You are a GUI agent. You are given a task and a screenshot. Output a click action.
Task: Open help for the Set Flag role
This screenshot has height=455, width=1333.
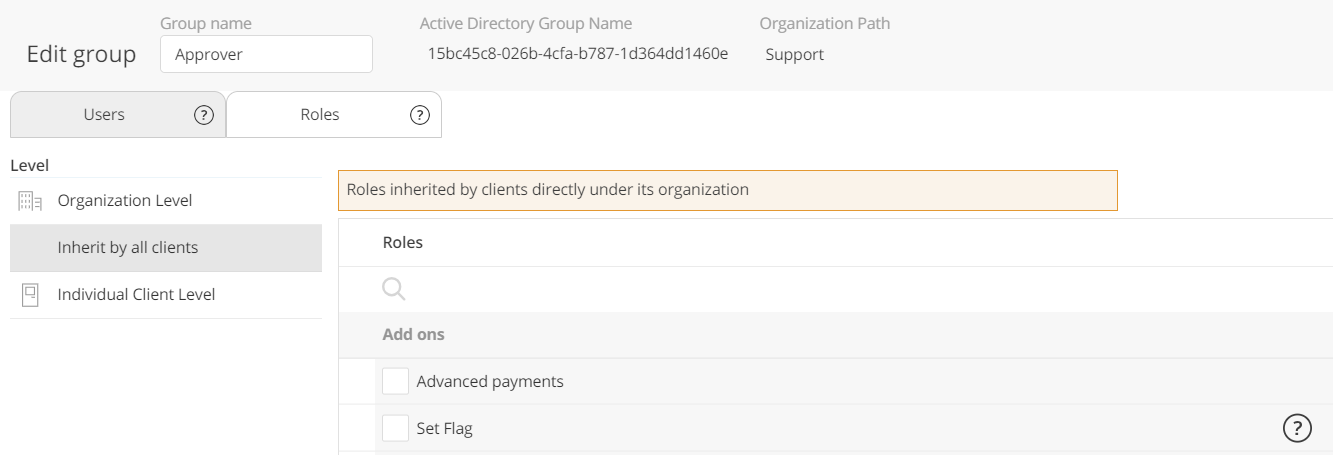click(1297, 429)
